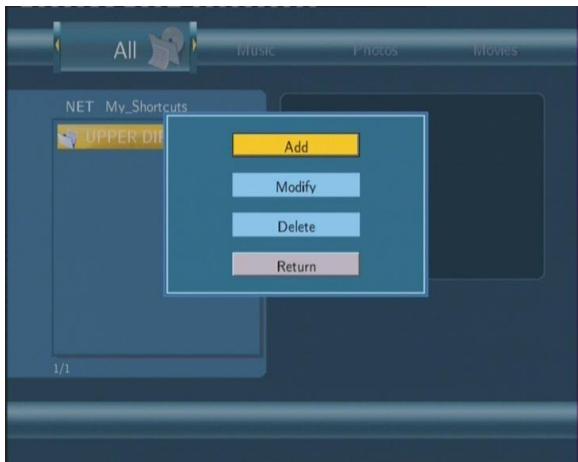The image size is (578, 462).
Task: Click the left arrow beside All
Action: 57,45
